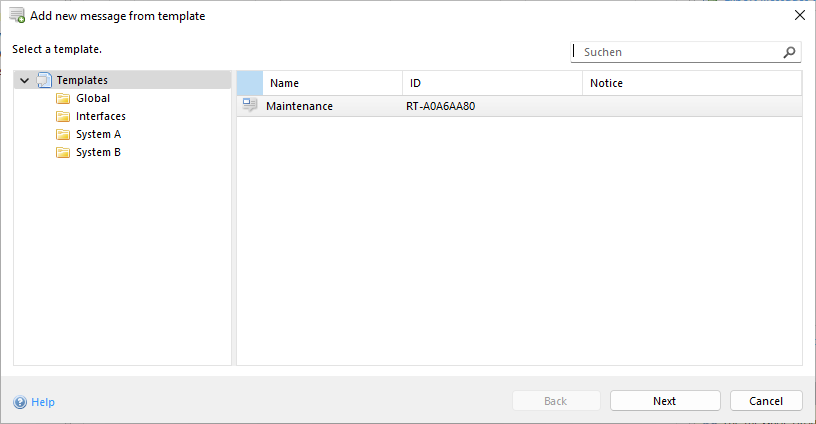
Task: Select the RT-A0A6AA80 ID cell
Action: coord(440,106)
